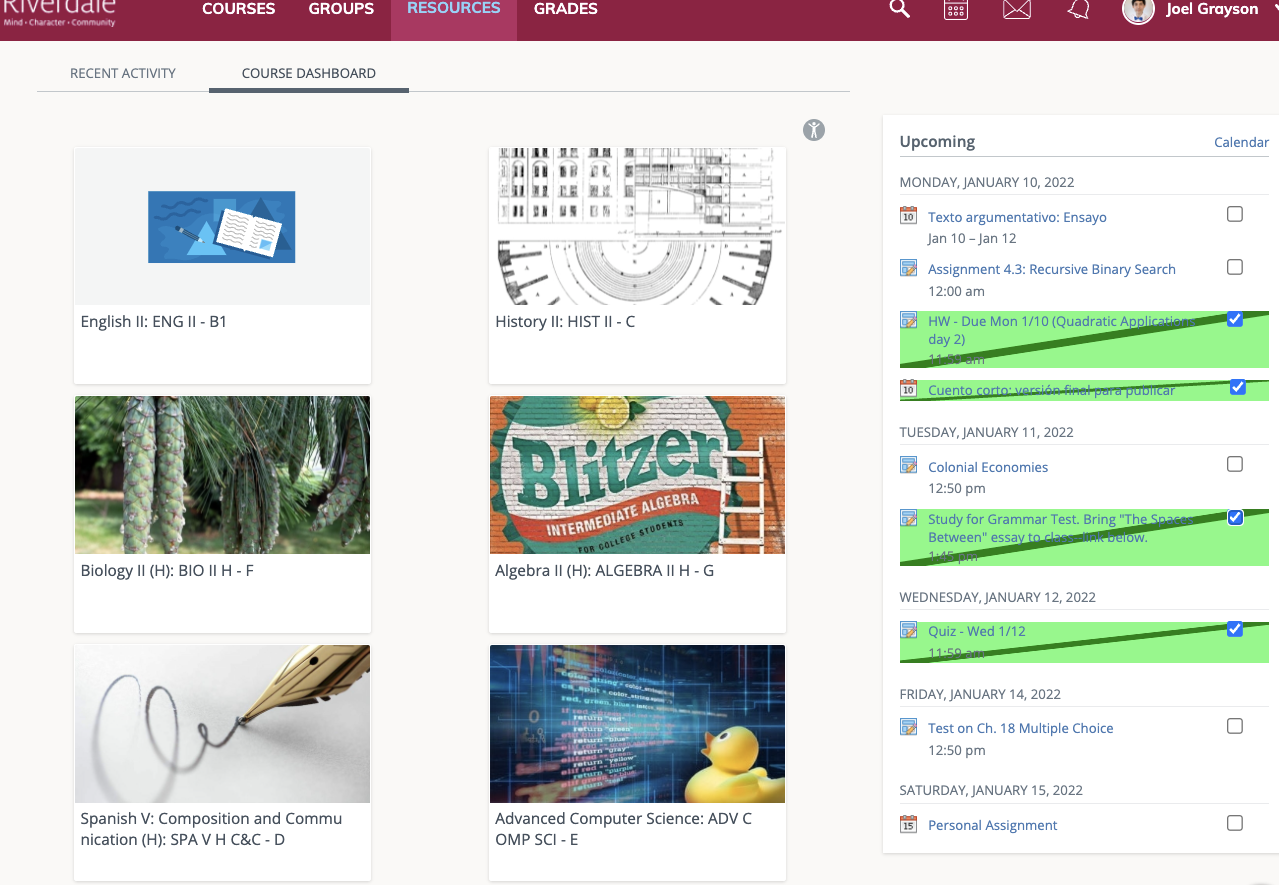
Task: Click event icon beside Cuento corto
Action: [908, 388]
